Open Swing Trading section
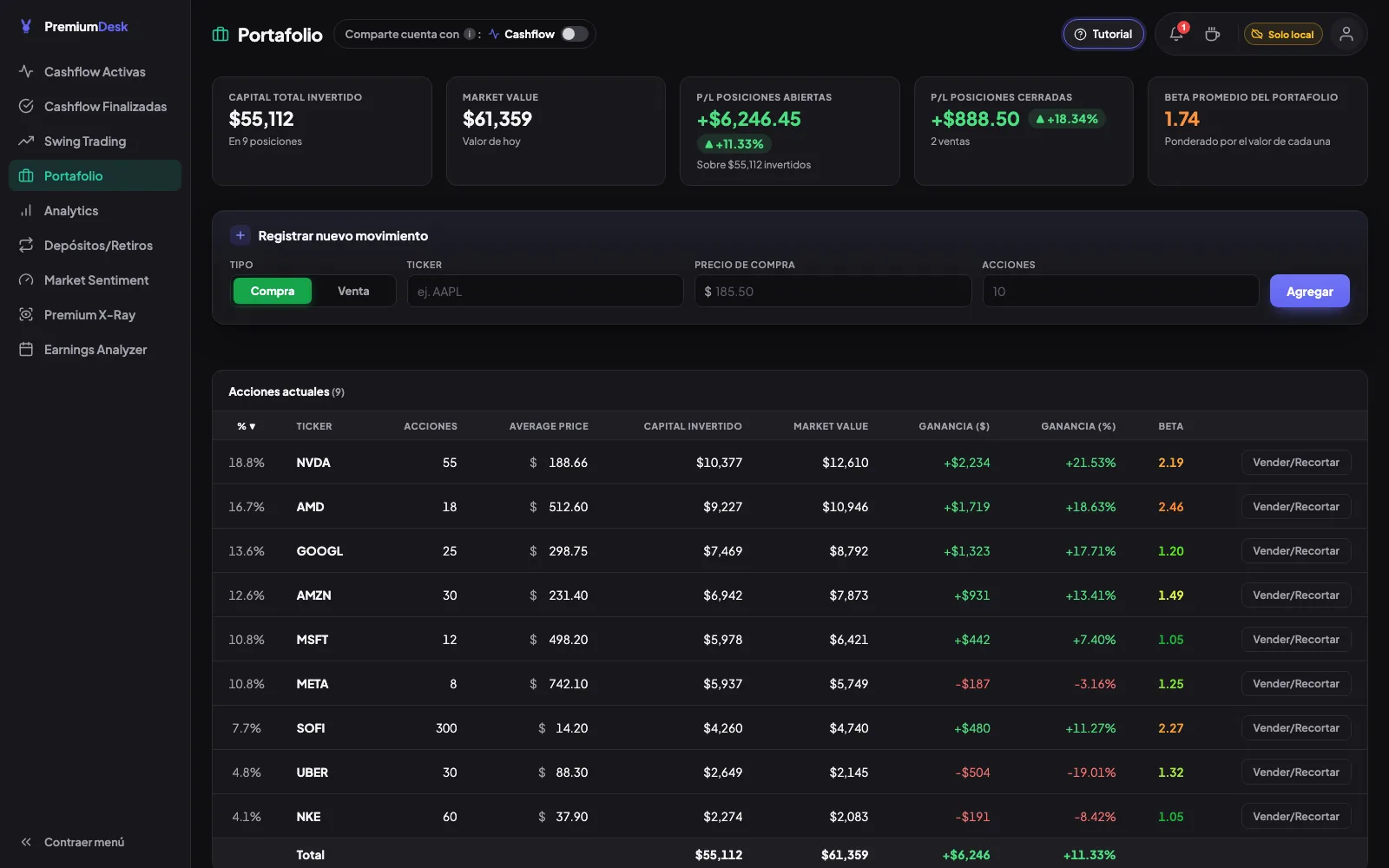Image resolution: width=1389 pixels, height=868 pixels. click(x=95, y=141)
